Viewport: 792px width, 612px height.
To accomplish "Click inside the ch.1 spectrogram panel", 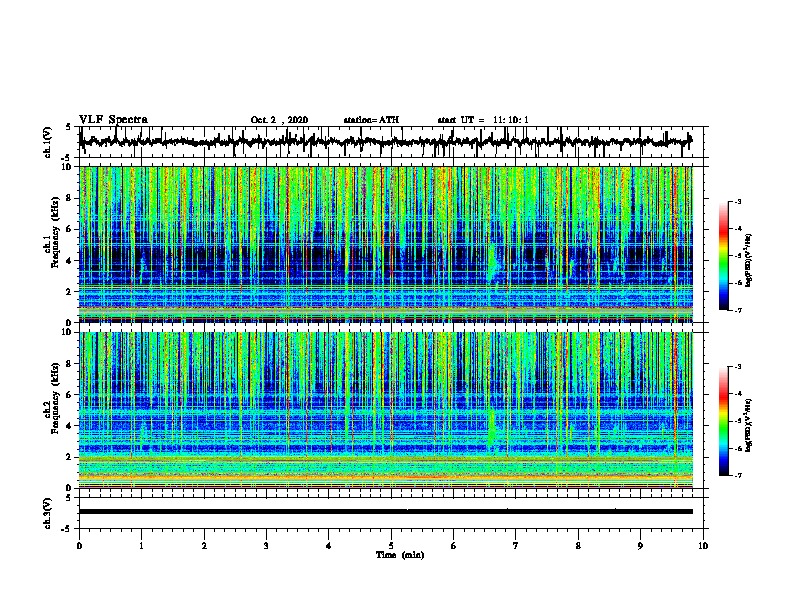I will 385,244.
